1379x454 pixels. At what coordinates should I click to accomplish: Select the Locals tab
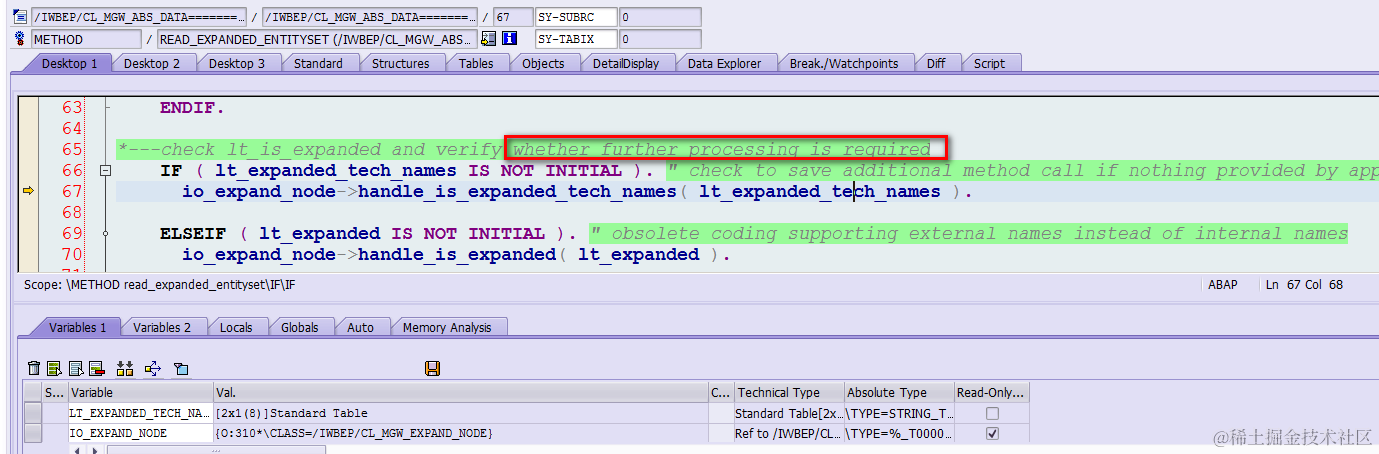tap(236, 327)
